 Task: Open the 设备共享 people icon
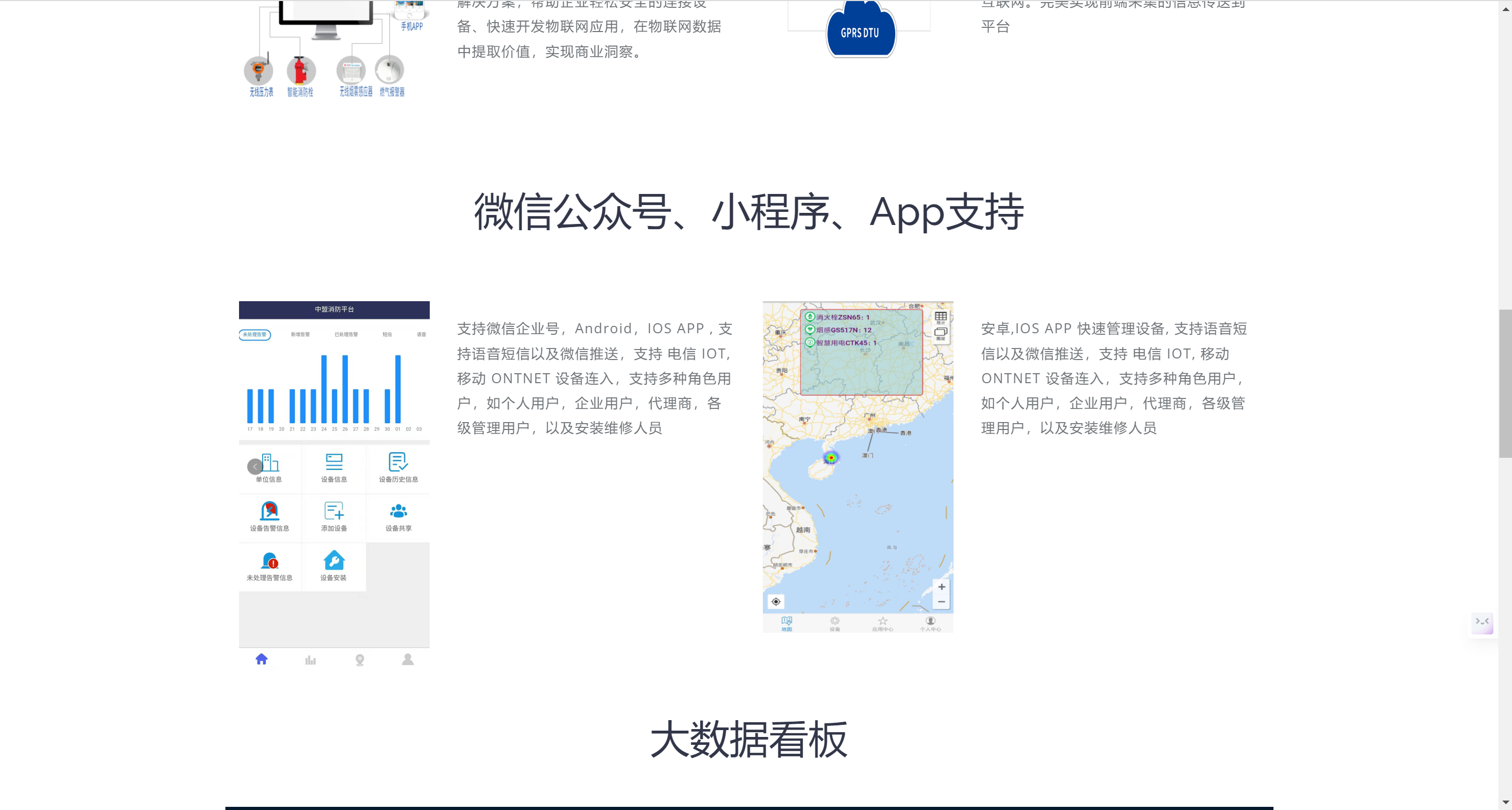(x=399, y=510)
